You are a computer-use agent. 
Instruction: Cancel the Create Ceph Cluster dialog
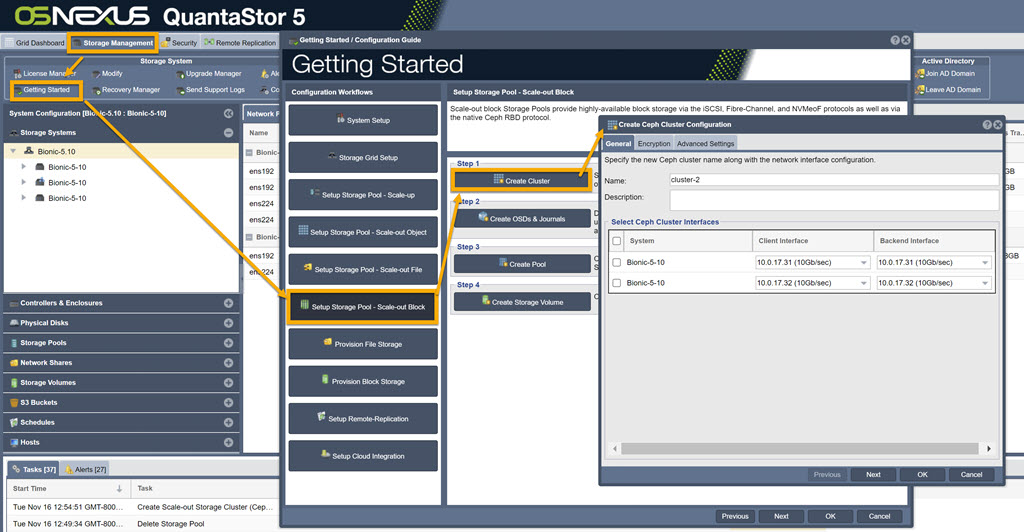(971, 475)
